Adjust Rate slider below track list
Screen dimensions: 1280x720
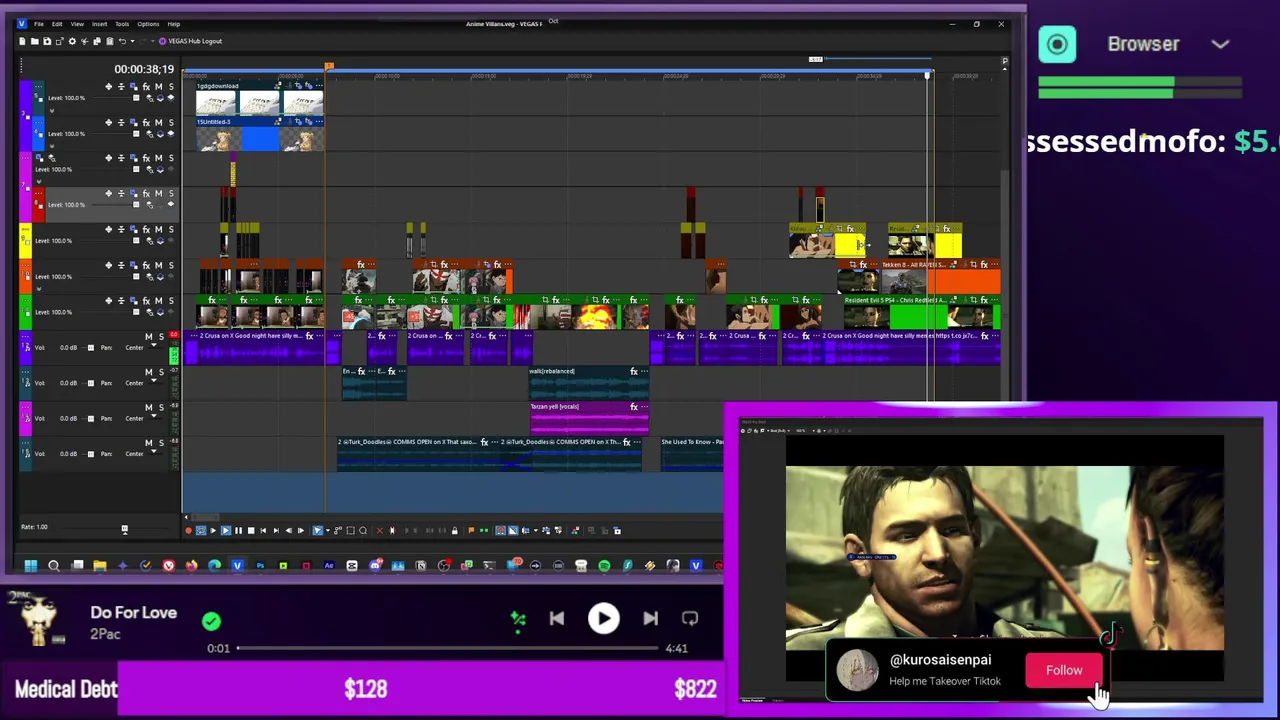[124, 528]
